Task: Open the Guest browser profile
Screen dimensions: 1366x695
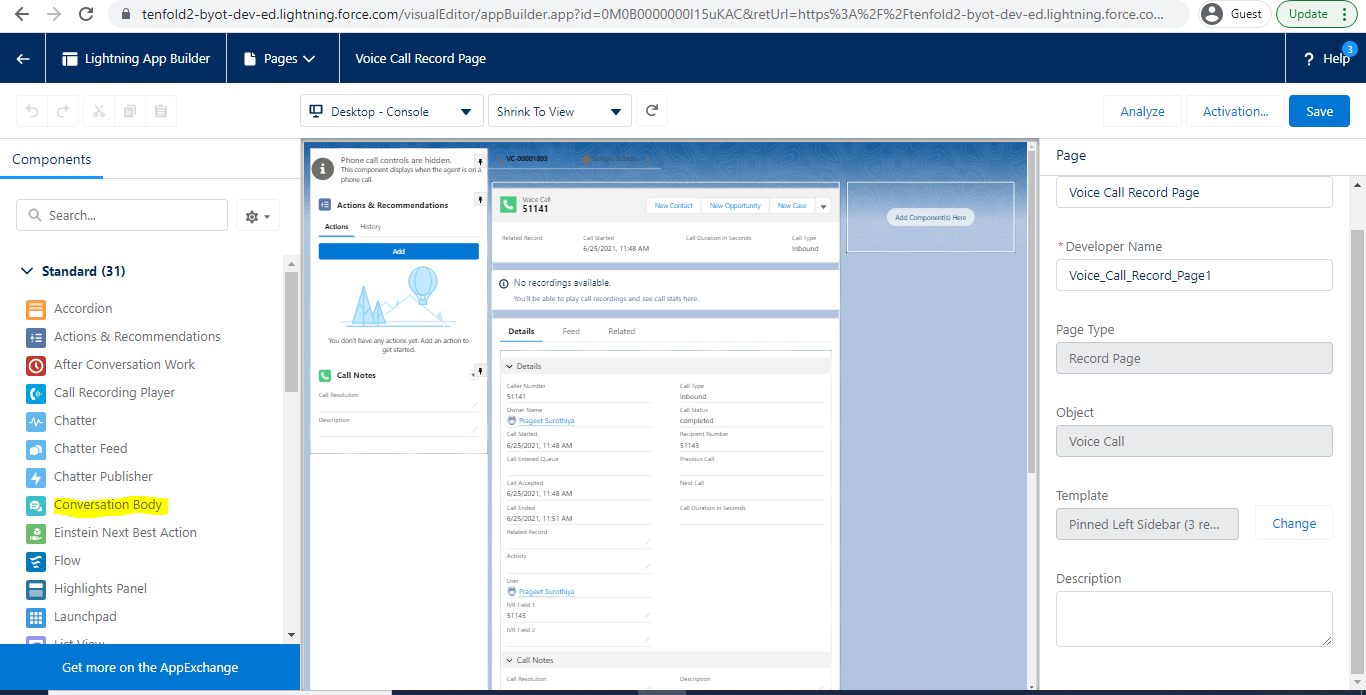Action: 1232,14
